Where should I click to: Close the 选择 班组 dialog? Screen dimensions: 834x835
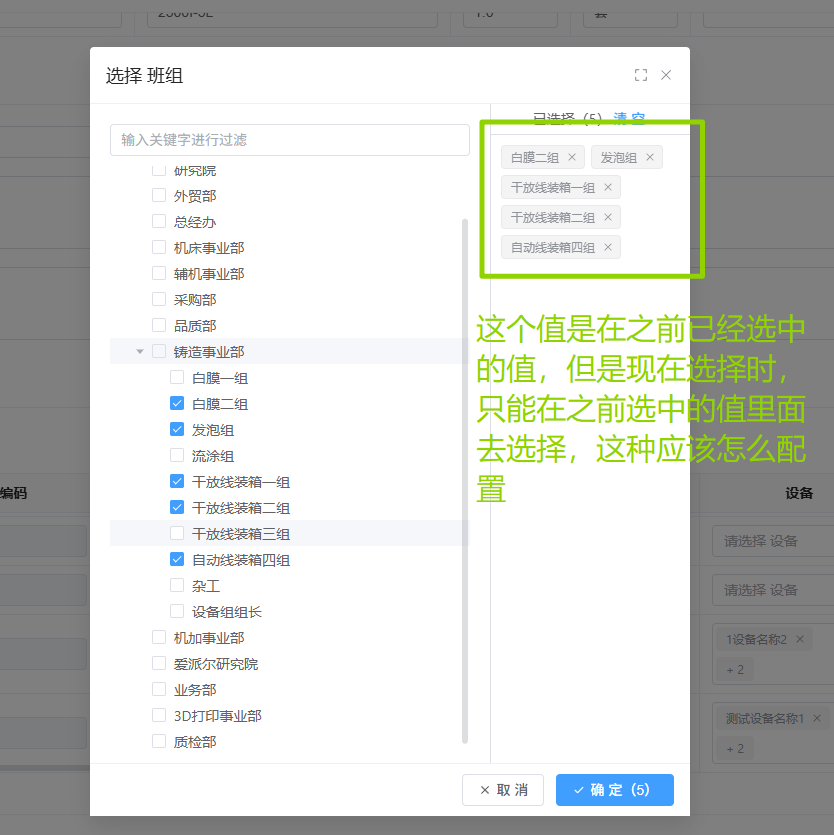pyautogui.click(x=666, y=75)
